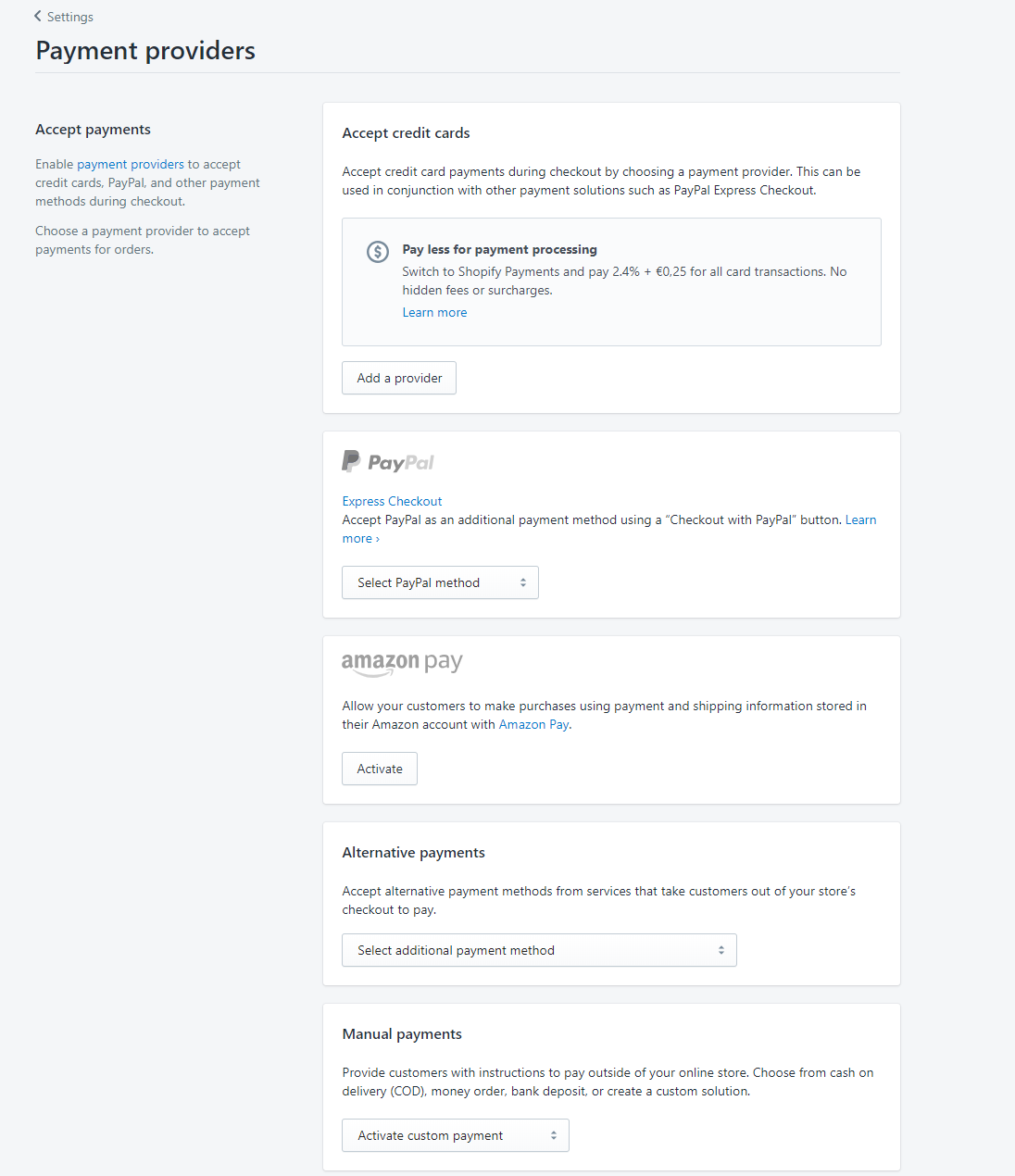Image resolution: width=1015 pixels, height=1176 pixels.
Task: Open the payment providers help link
Action: (131, 164)
